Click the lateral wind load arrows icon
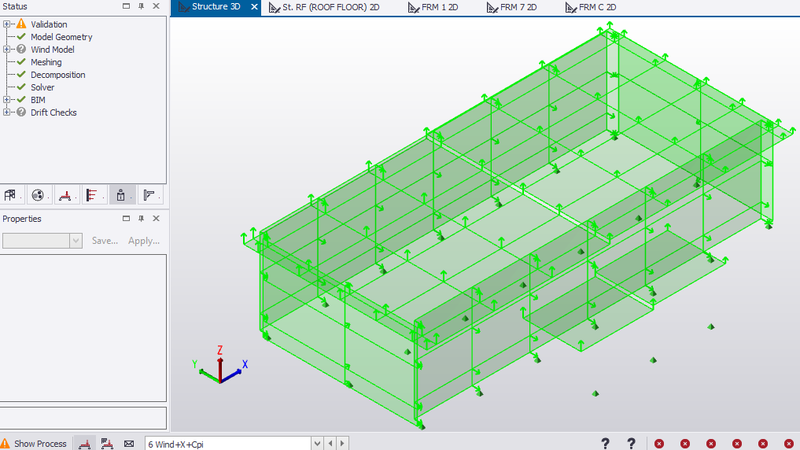The height and width of the screenshot is (450, 800). [92, 195]
